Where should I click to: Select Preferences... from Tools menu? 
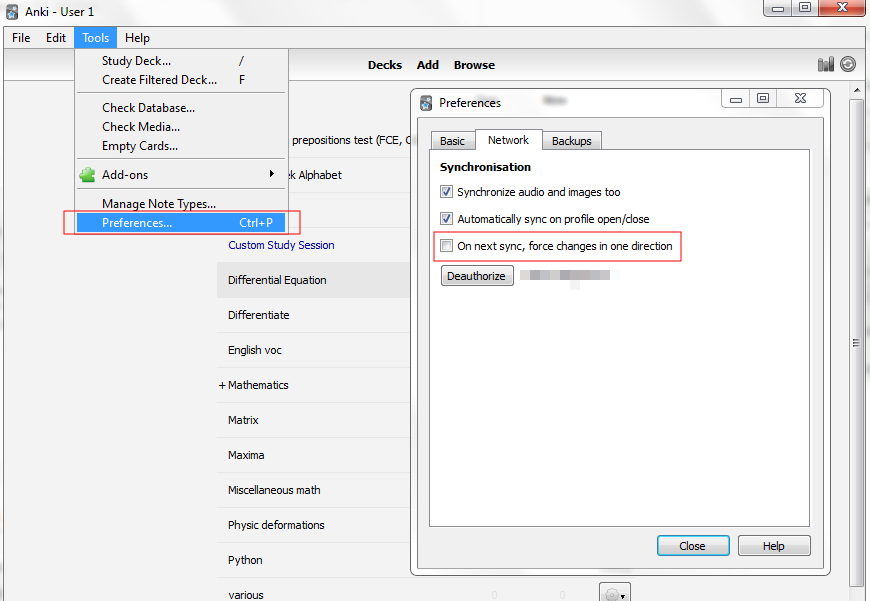pos(137,223)
